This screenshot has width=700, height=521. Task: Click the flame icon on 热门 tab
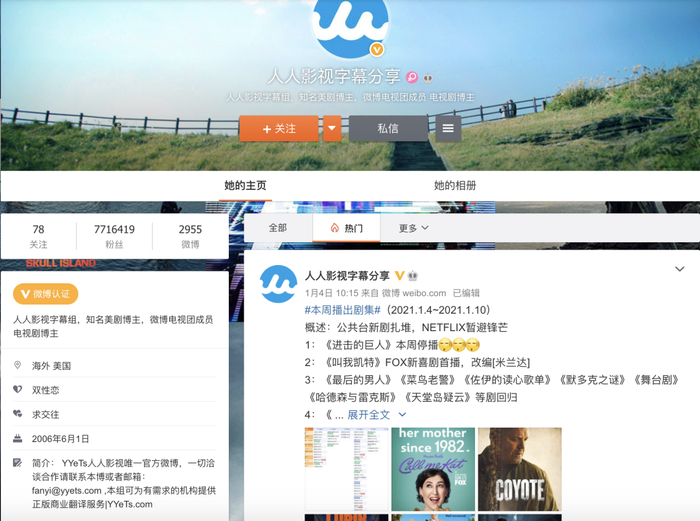[x=334, y=228]
